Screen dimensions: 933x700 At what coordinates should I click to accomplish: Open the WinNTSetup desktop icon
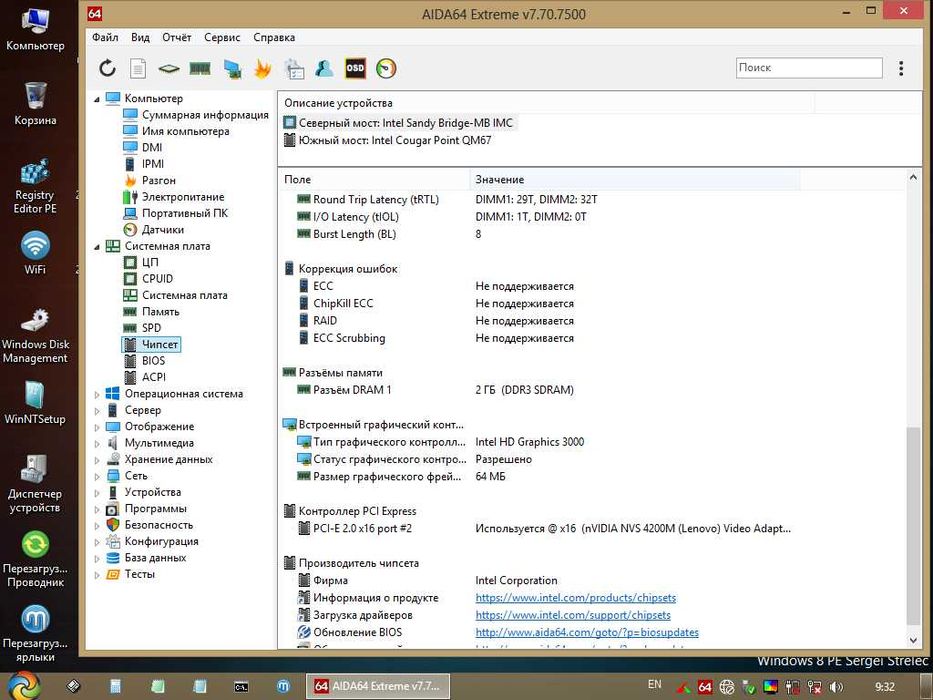click(x=35, y=403)
